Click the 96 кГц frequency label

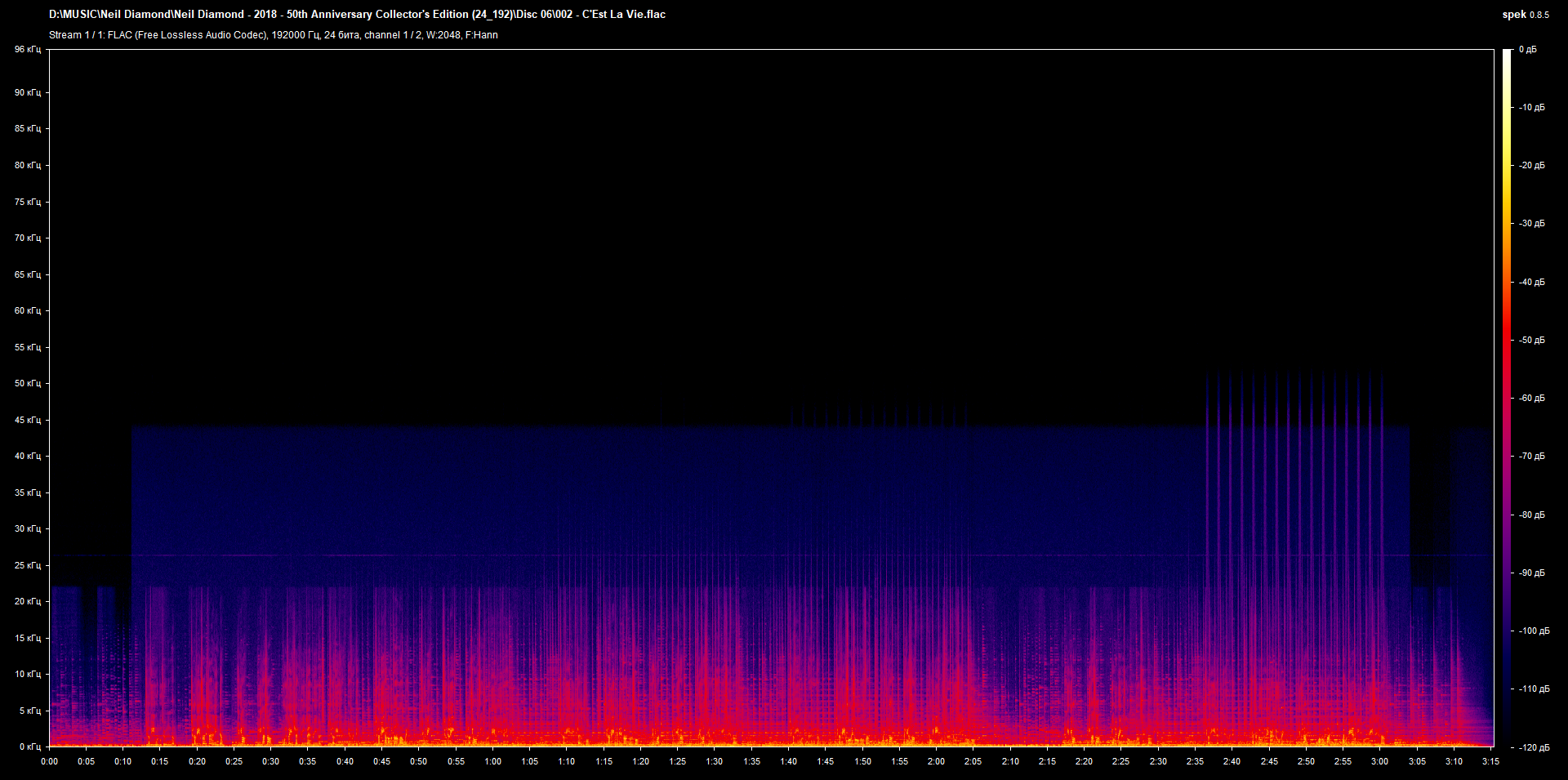[27, 50]
